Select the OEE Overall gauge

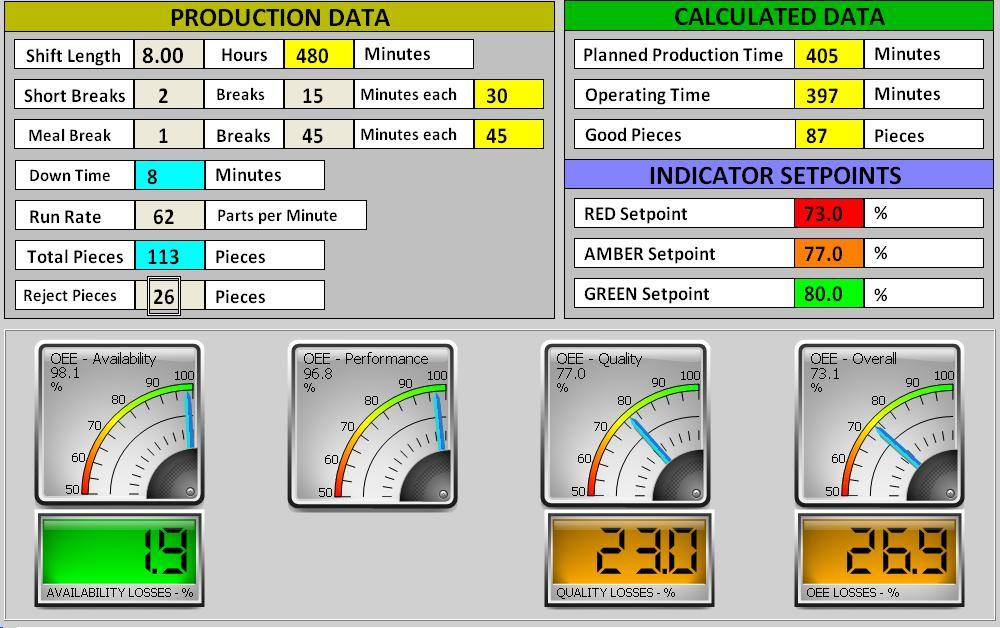(x=879, y=425)
